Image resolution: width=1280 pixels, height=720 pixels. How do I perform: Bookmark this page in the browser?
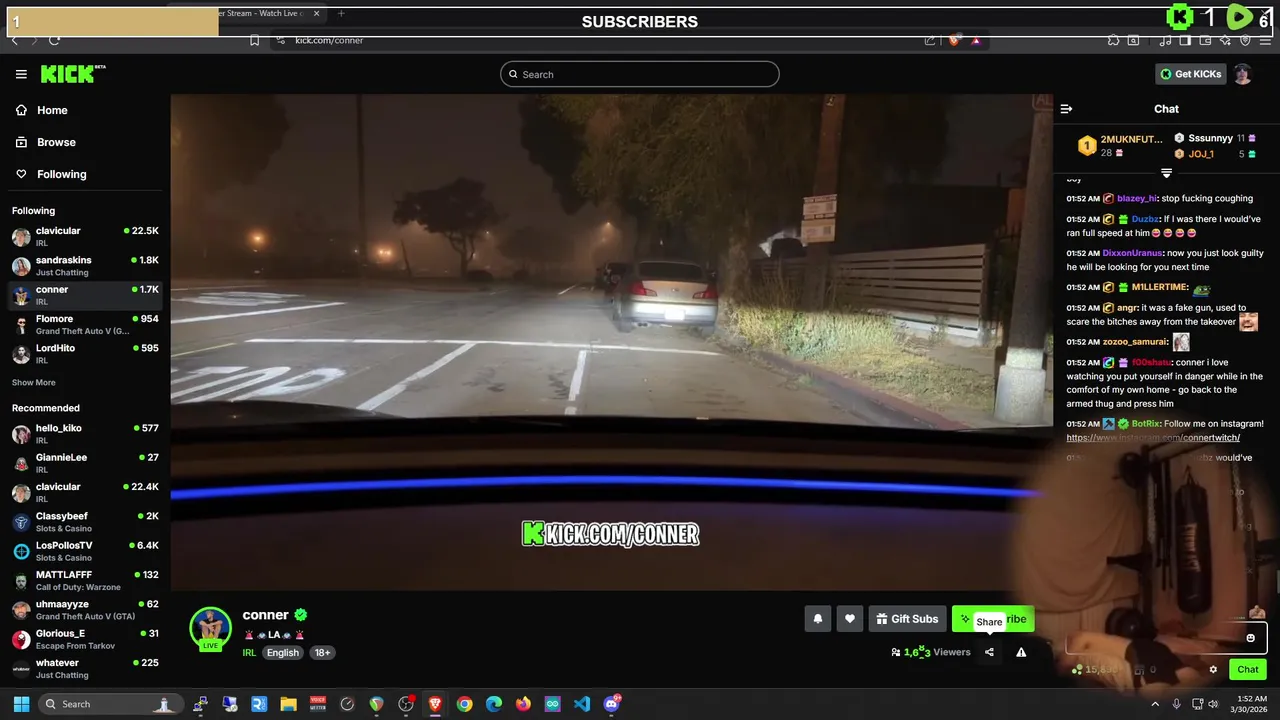point(254,40)
